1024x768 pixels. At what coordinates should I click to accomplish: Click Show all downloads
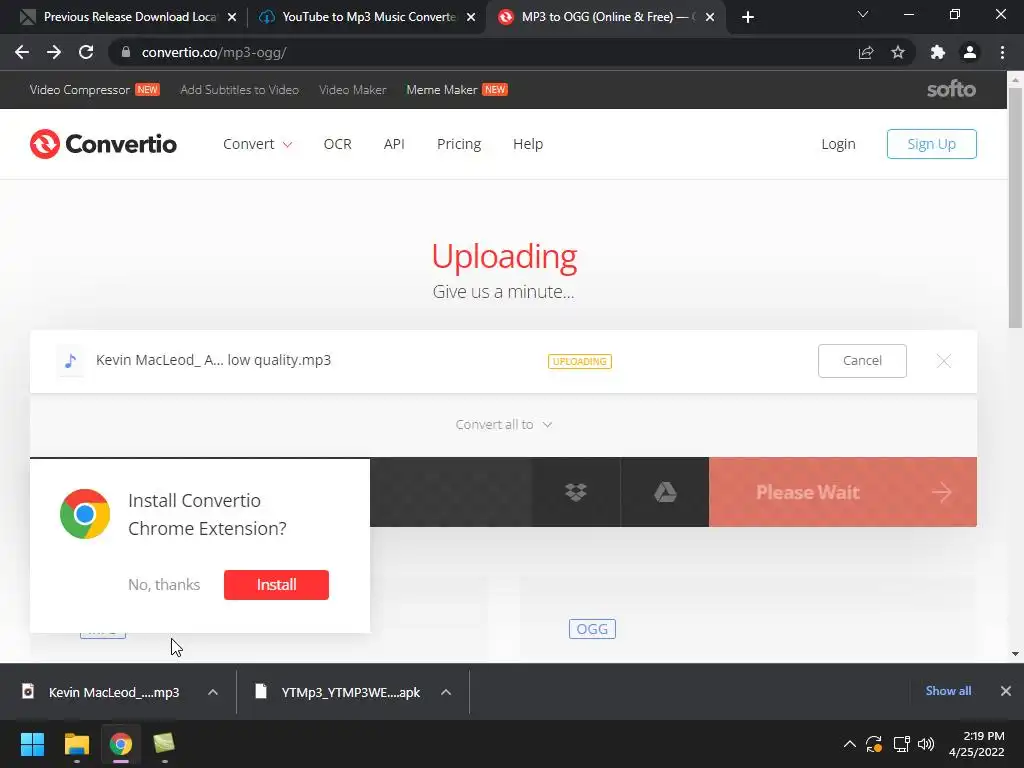[948, 691]
